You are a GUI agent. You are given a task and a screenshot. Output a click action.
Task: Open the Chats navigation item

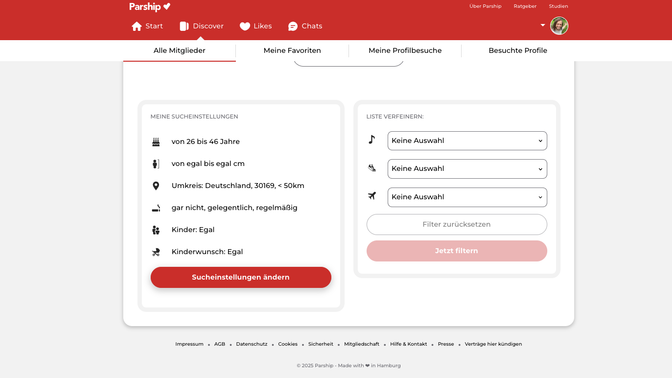(x=305, y=26)
